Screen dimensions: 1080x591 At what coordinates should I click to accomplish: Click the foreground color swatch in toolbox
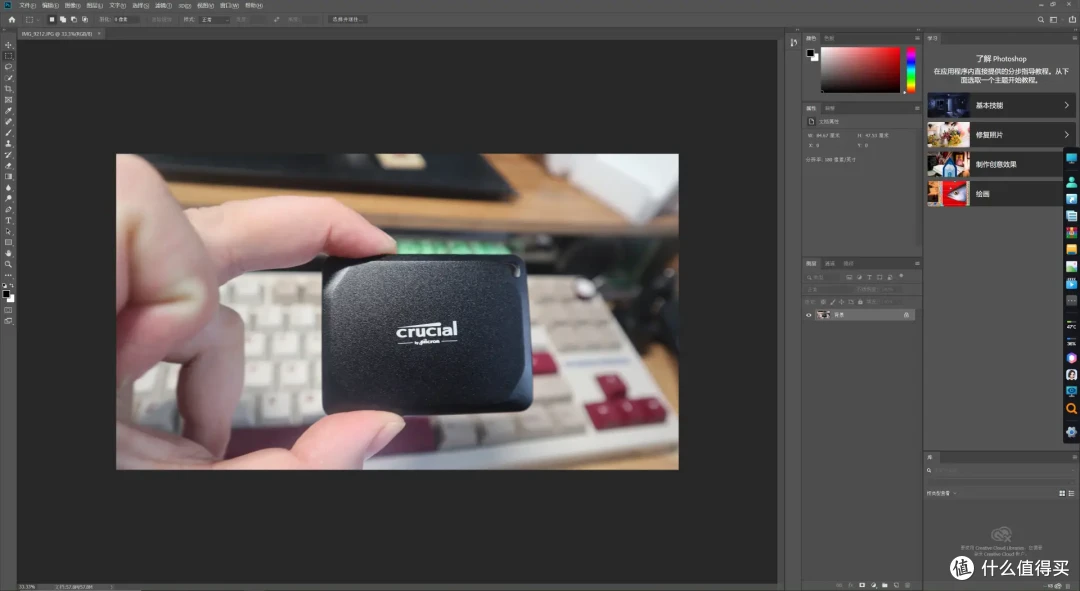6,294
